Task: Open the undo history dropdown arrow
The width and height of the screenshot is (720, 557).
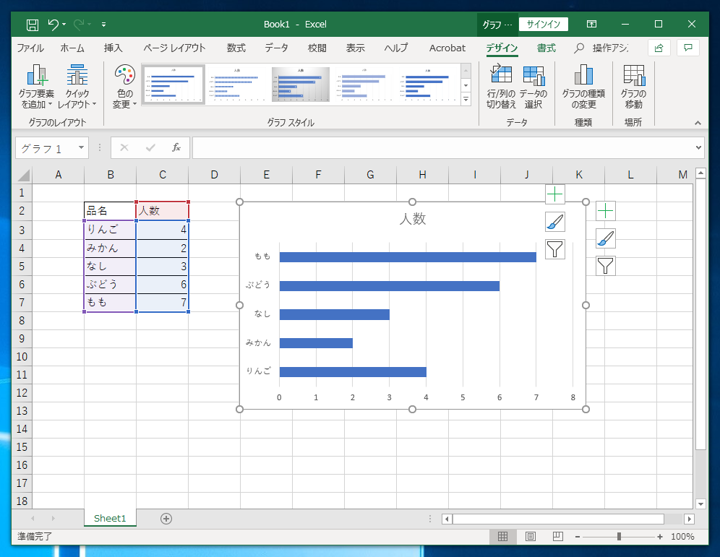Action: (64, 24)
